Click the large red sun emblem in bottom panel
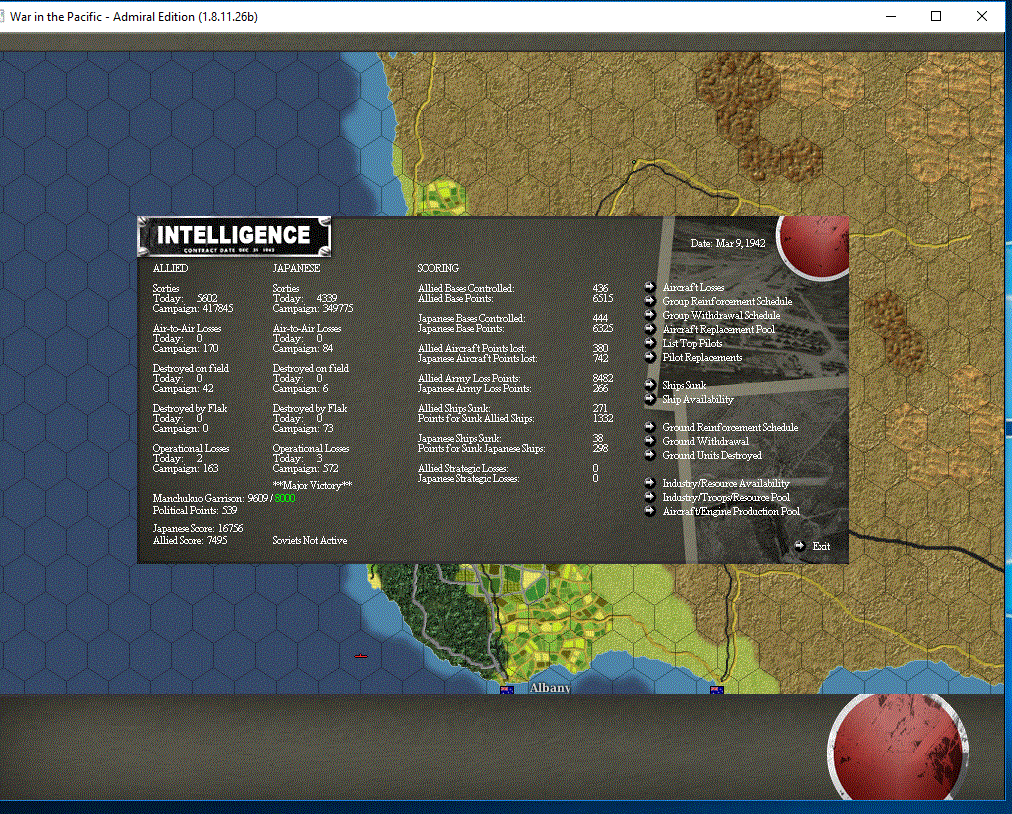Image resolution: width=1012 pixels, height=814 pixels. click(898, 747)
